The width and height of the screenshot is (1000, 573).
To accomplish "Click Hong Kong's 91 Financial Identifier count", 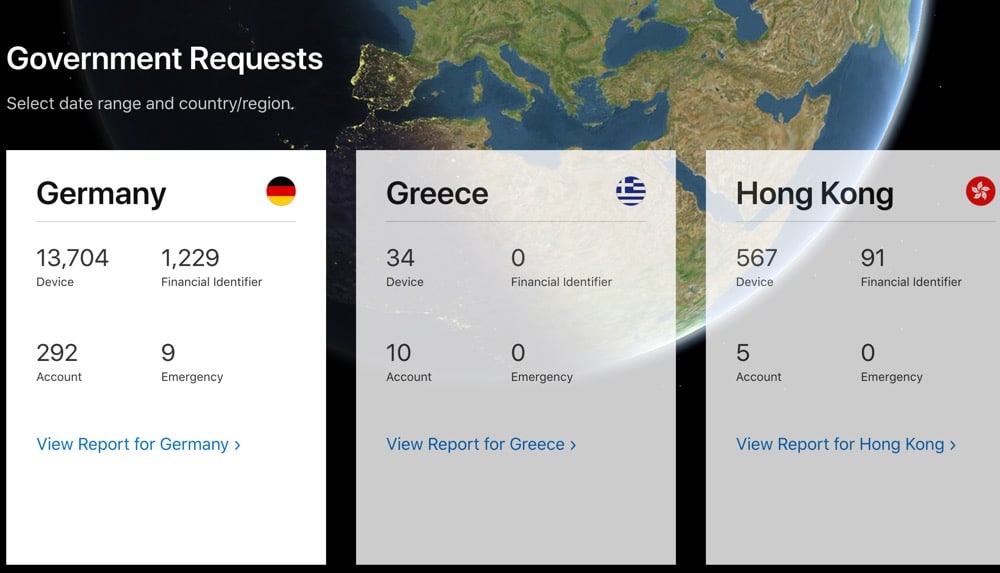I will [872, 258].
